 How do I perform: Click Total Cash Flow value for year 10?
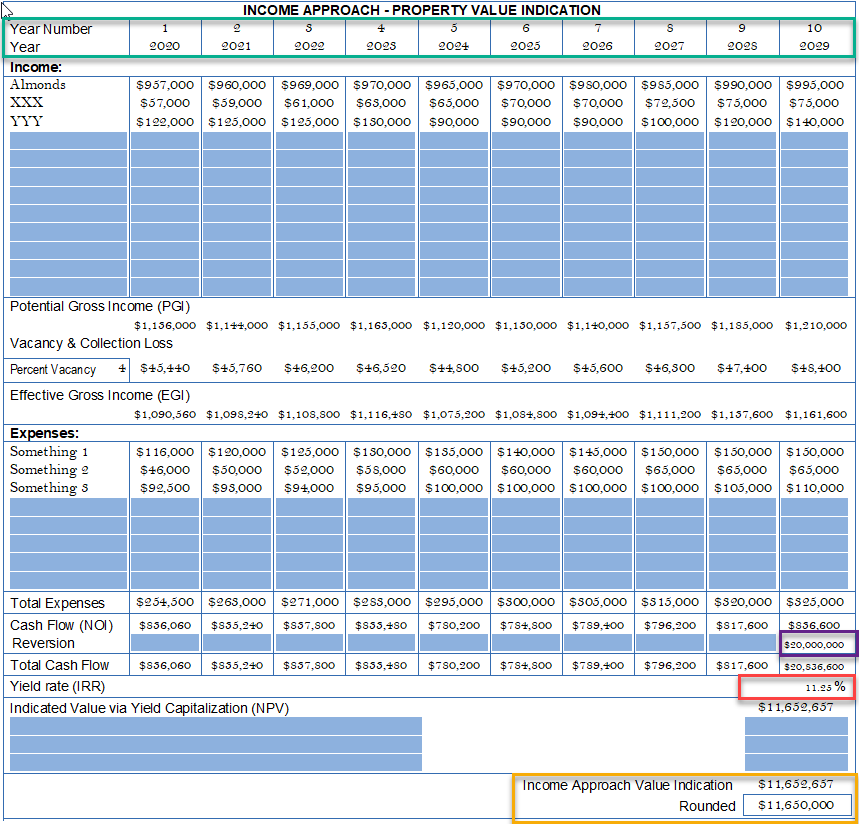tap(815, 665)
